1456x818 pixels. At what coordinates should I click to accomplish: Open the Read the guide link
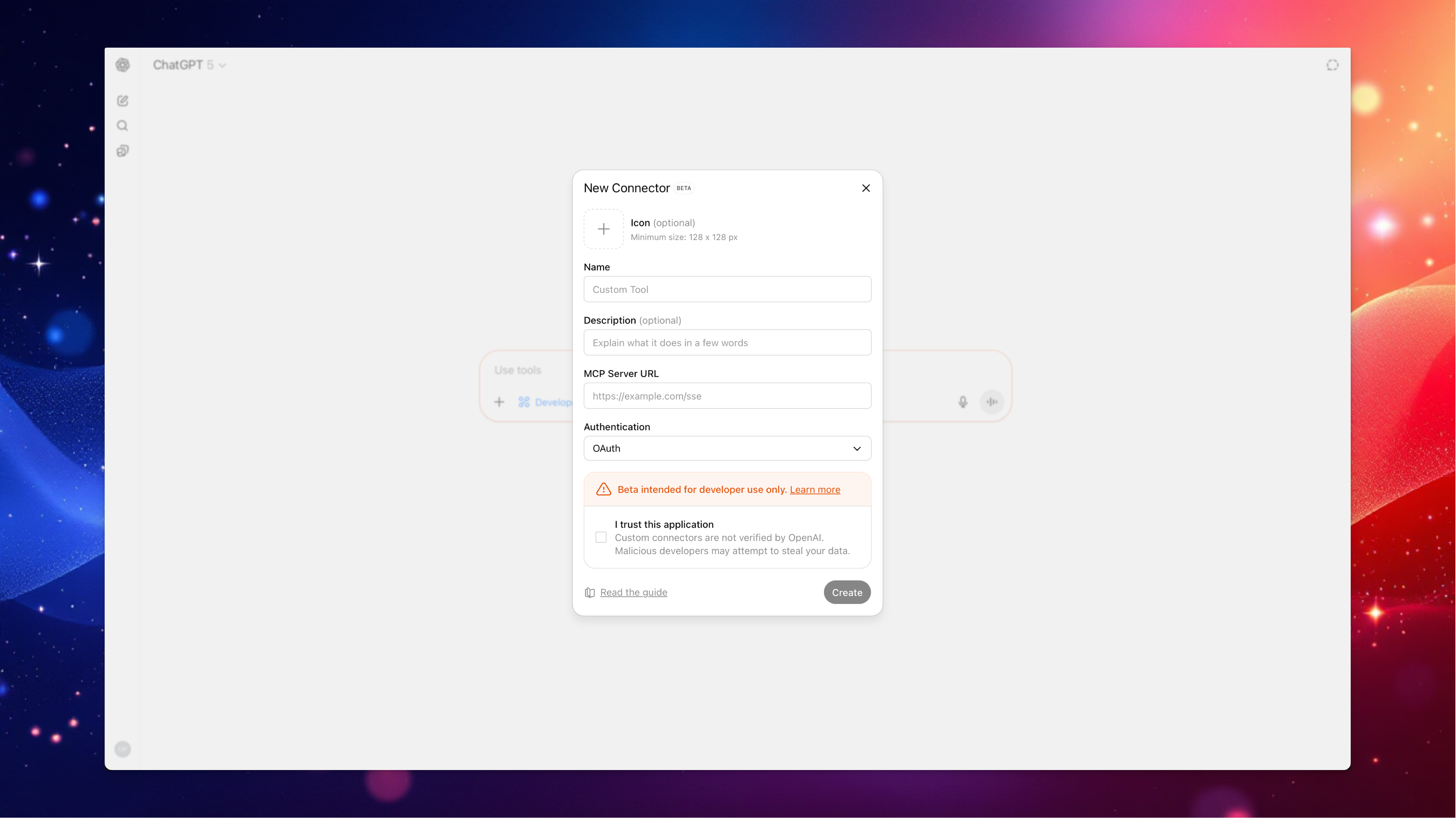[x=634, y=592]
